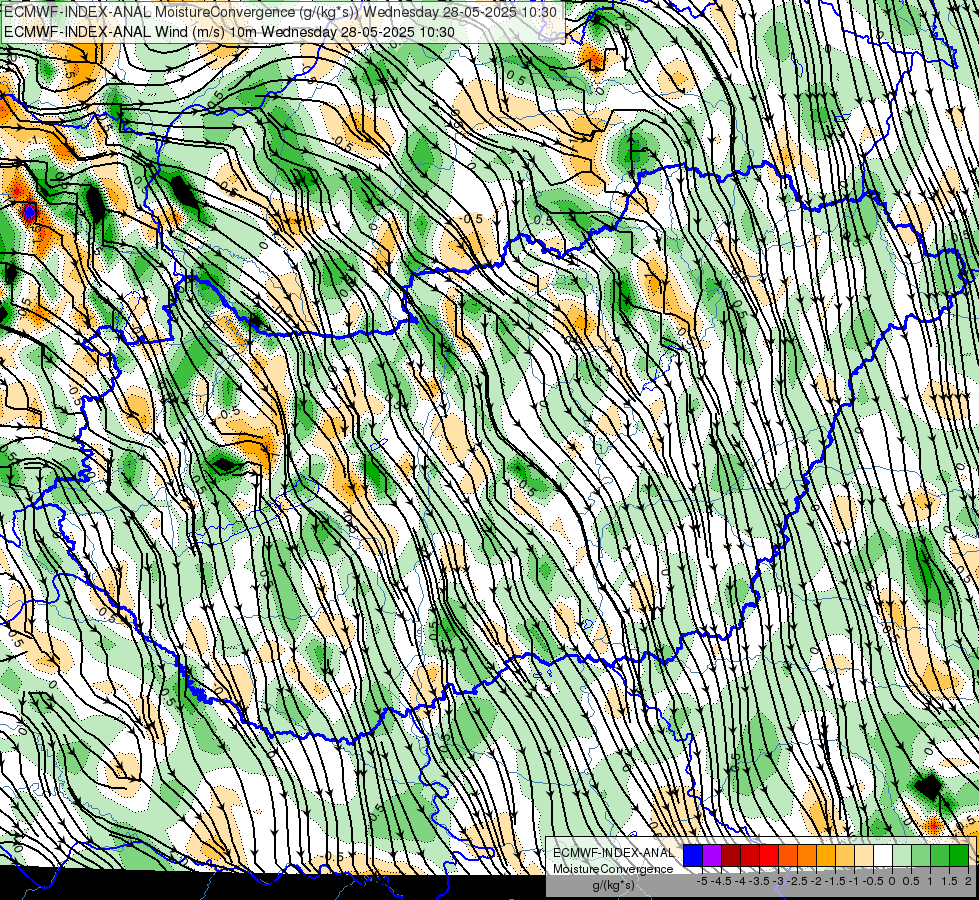Click the blue legend swatch below -5

pyautogui.click(x=693, y=855)
